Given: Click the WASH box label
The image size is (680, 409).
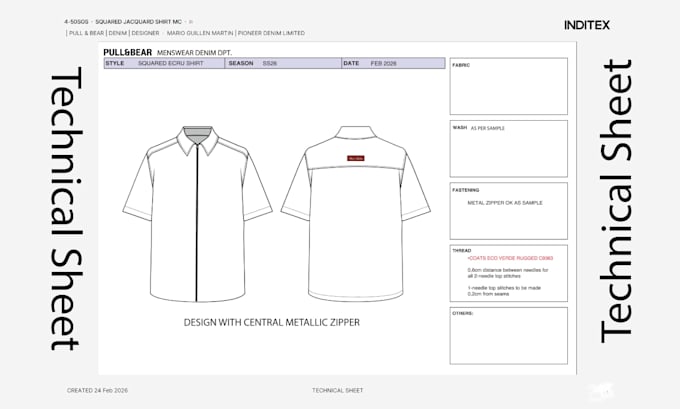Looking at the screenshot, I should coord(460,128).
